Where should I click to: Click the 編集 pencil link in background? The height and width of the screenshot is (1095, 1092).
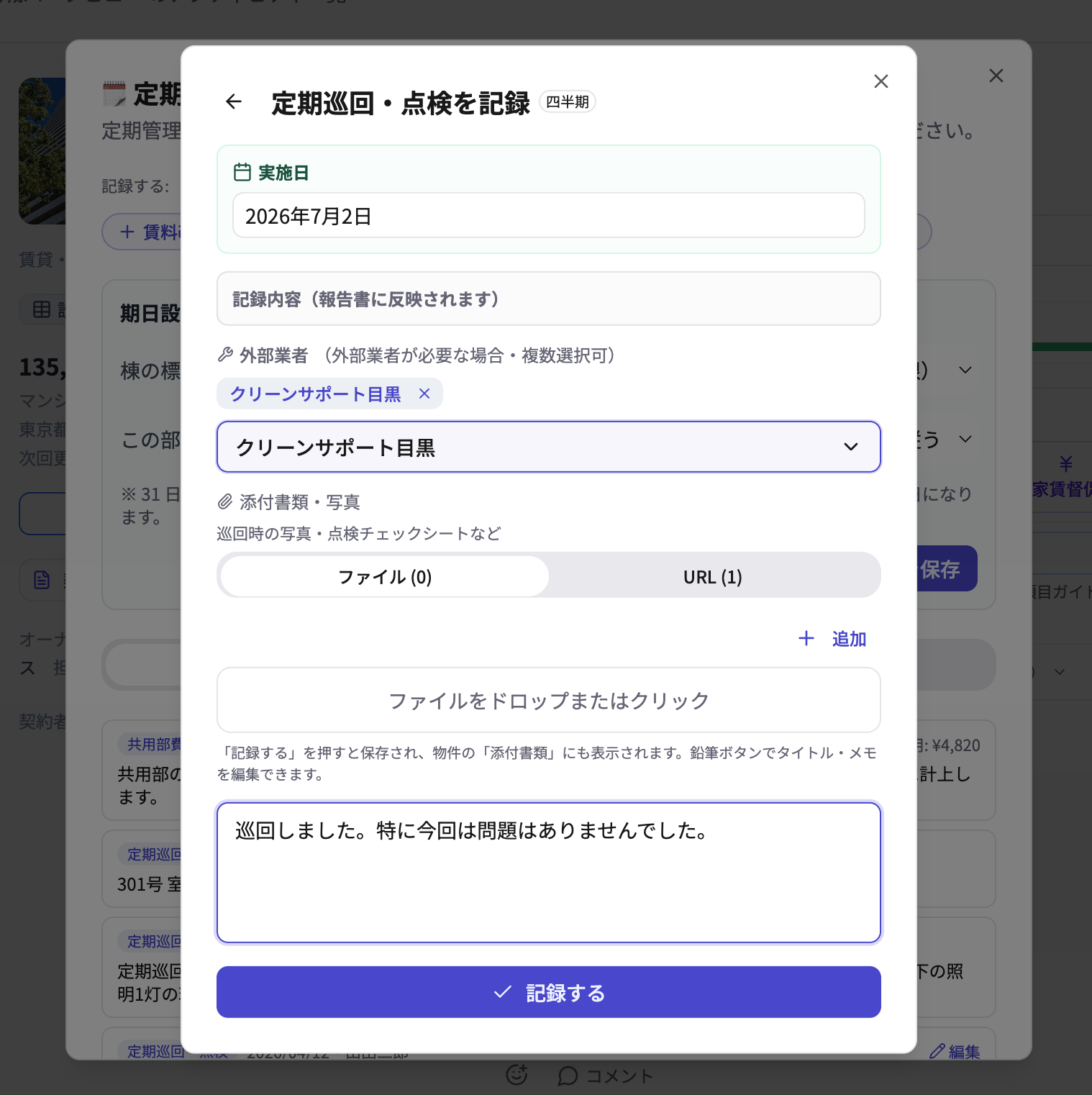pyautogui.click(x=955, y=1051)
